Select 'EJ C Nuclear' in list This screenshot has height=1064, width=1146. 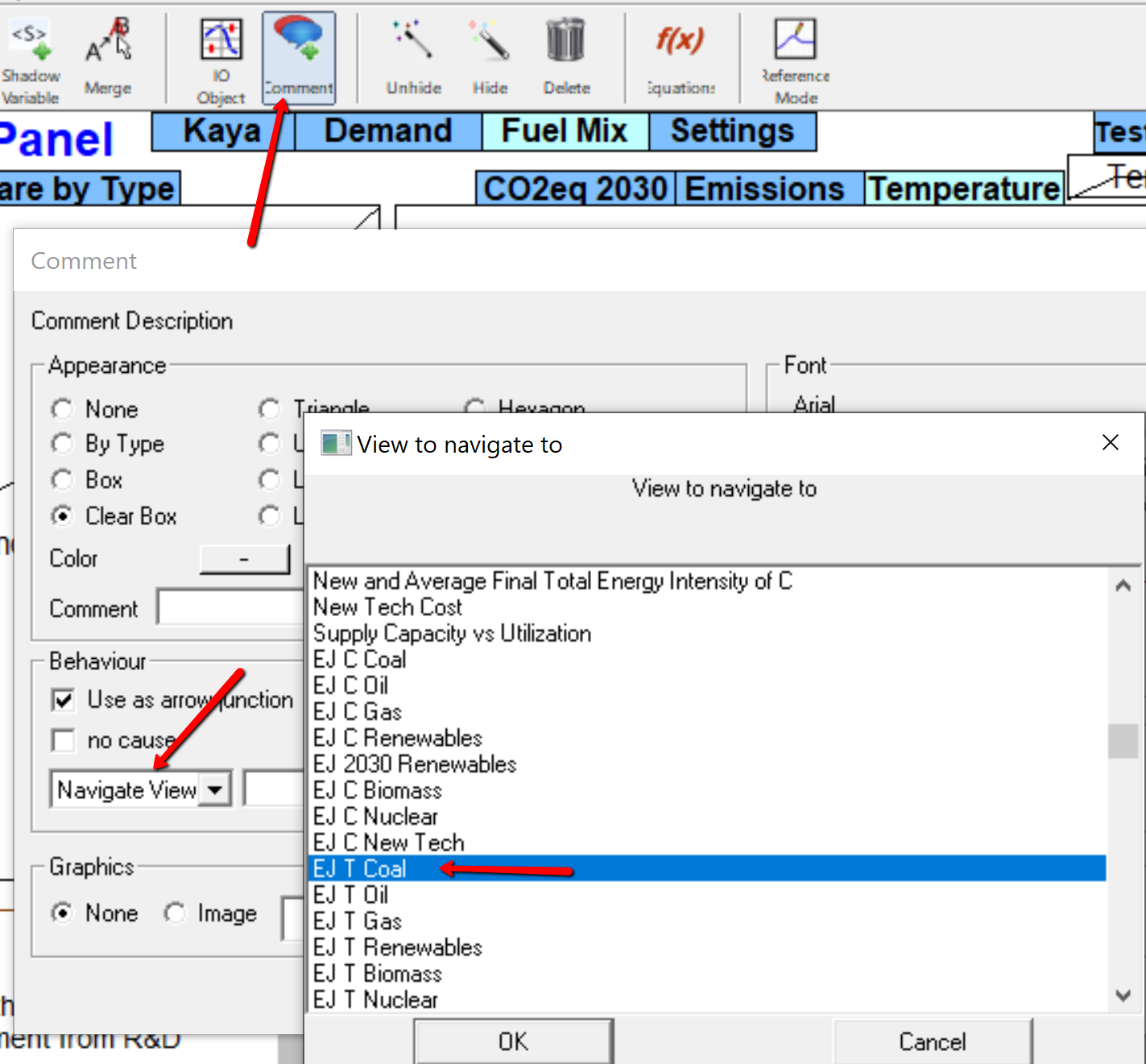coord(708,817)
